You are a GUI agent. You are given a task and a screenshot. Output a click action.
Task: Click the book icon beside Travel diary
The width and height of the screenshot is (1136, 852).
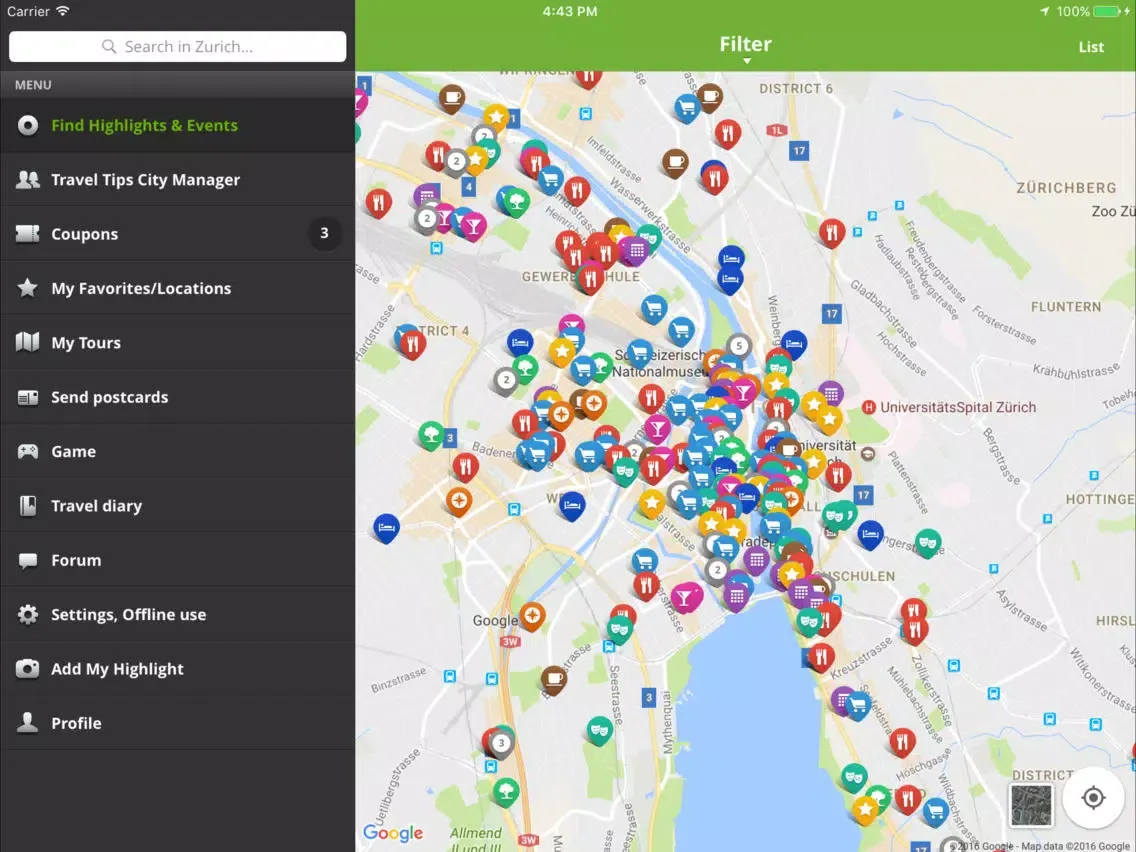point(28,506)
